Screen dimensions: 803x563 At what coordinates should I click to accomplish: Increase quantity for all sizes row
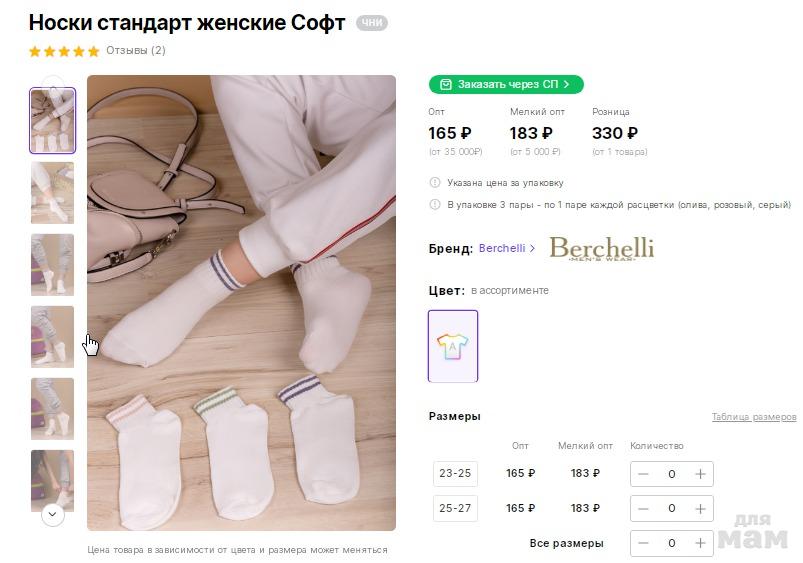pos(700,543)
